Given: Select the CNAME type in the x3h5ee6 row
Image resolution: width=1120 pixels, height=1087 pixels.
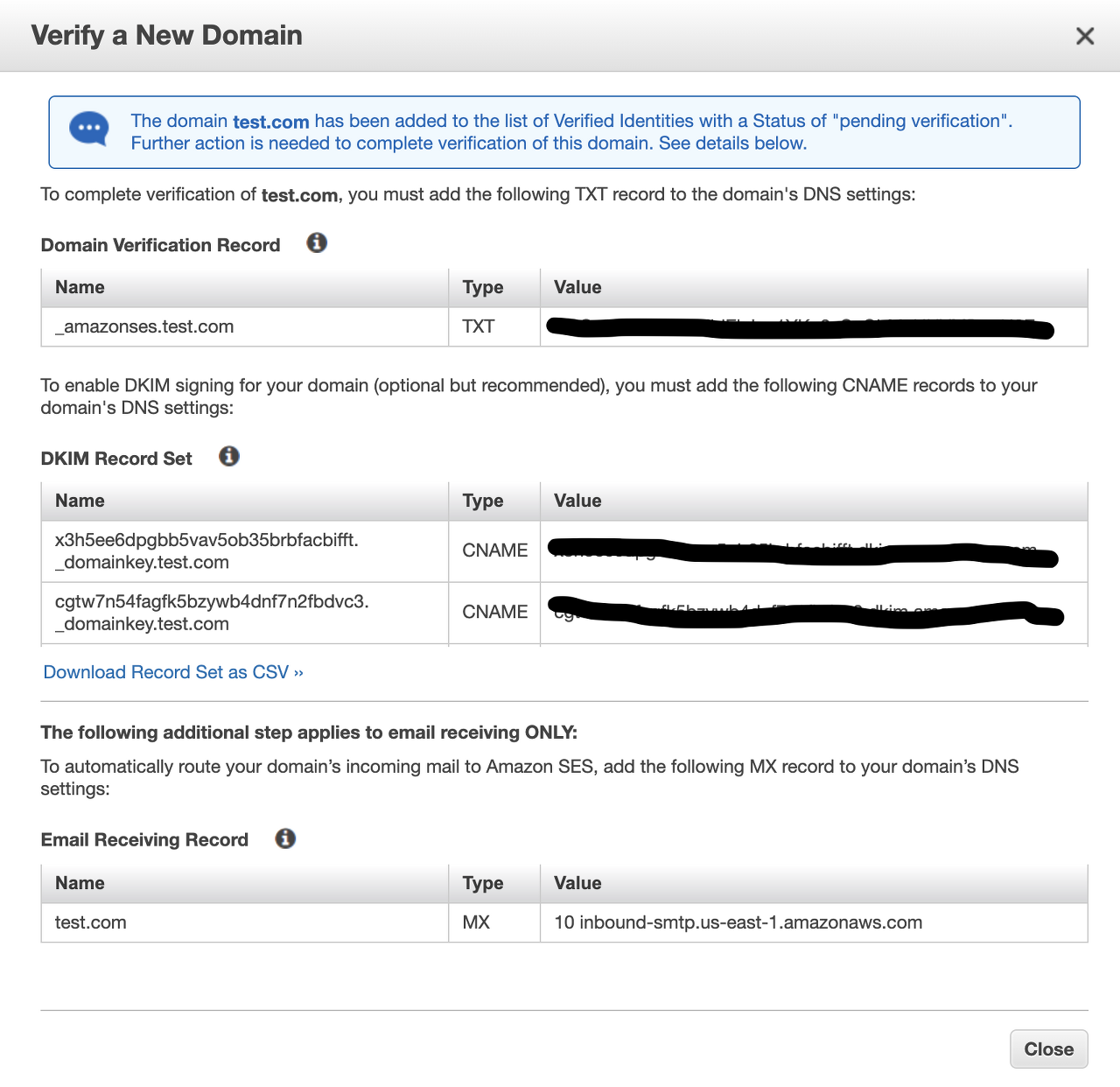Looking at the screenshot, I should [495, 551].
